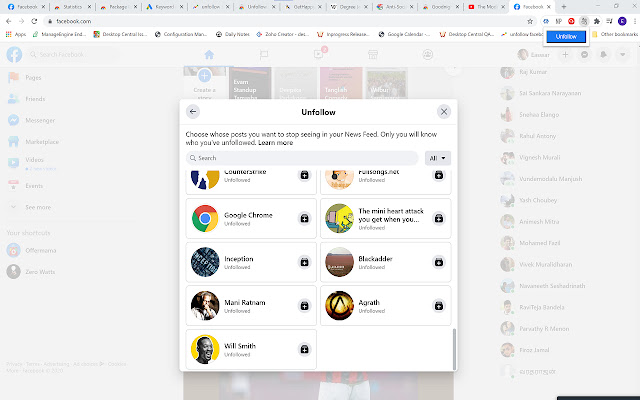Open the red Opera-style extension icon

(571, 21)
